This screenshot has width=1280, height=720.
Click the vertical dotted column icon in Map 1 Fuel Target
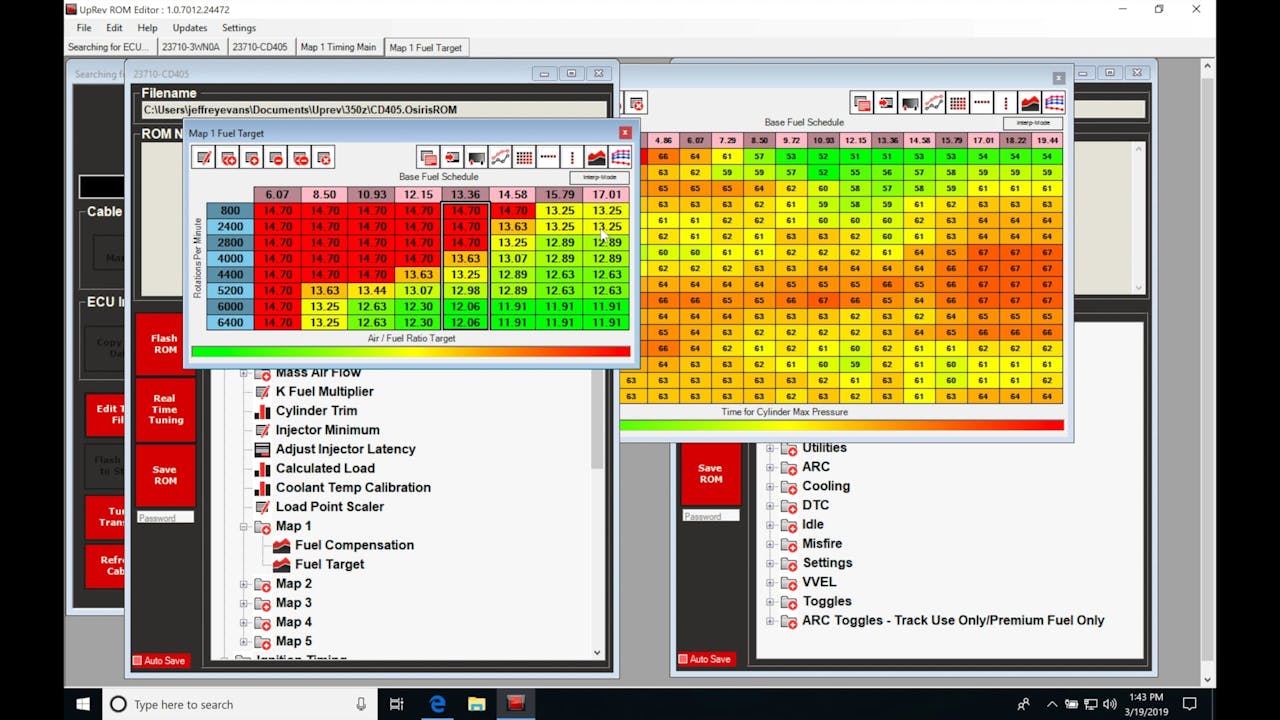tap(572, 157)
